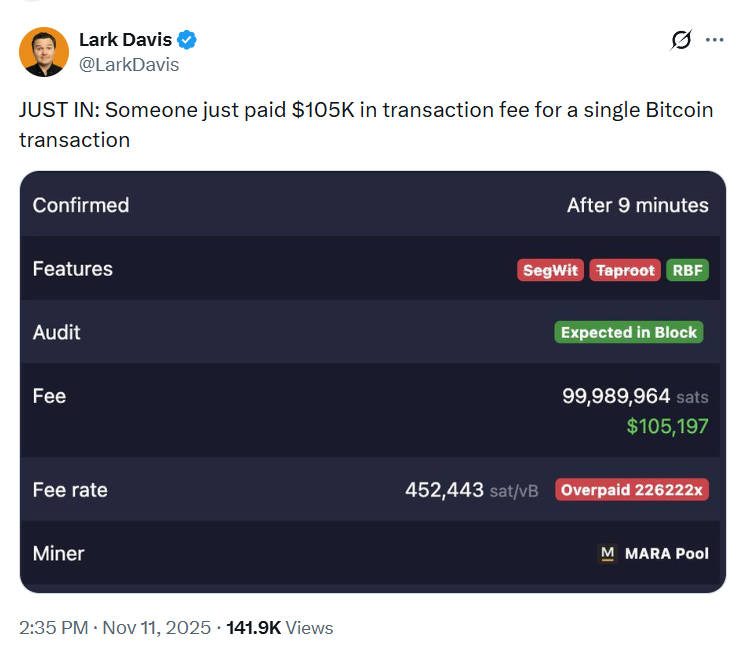741x656 pixels.
Task: Click the blue verified badge
Action: click(x=188, y=40)
